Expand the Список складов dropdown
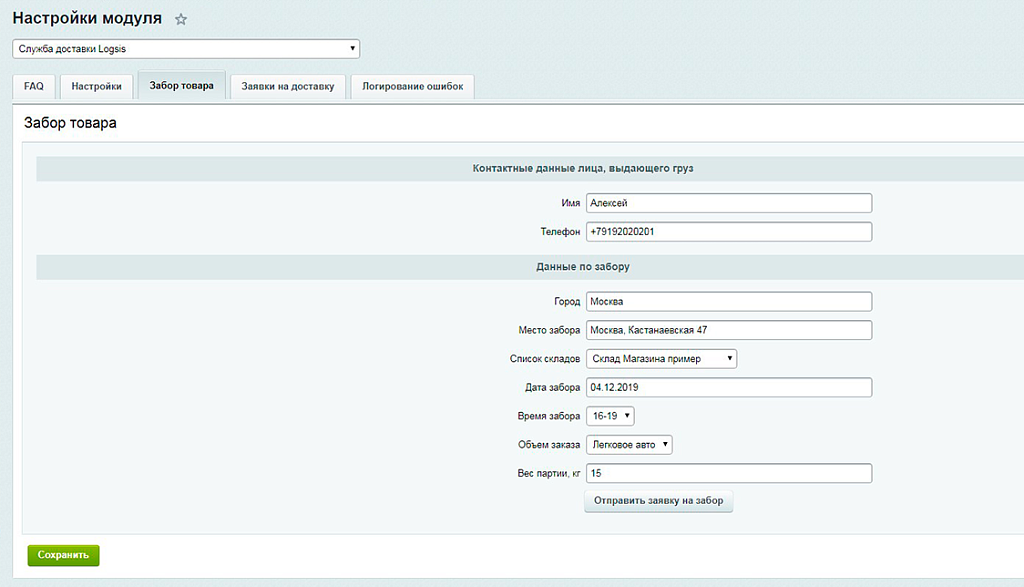 (661, 359)
